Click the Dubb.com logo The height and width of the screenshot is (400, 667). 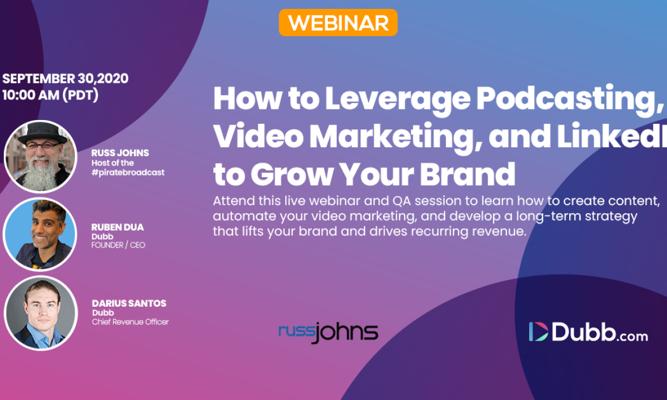click(588, 331)
